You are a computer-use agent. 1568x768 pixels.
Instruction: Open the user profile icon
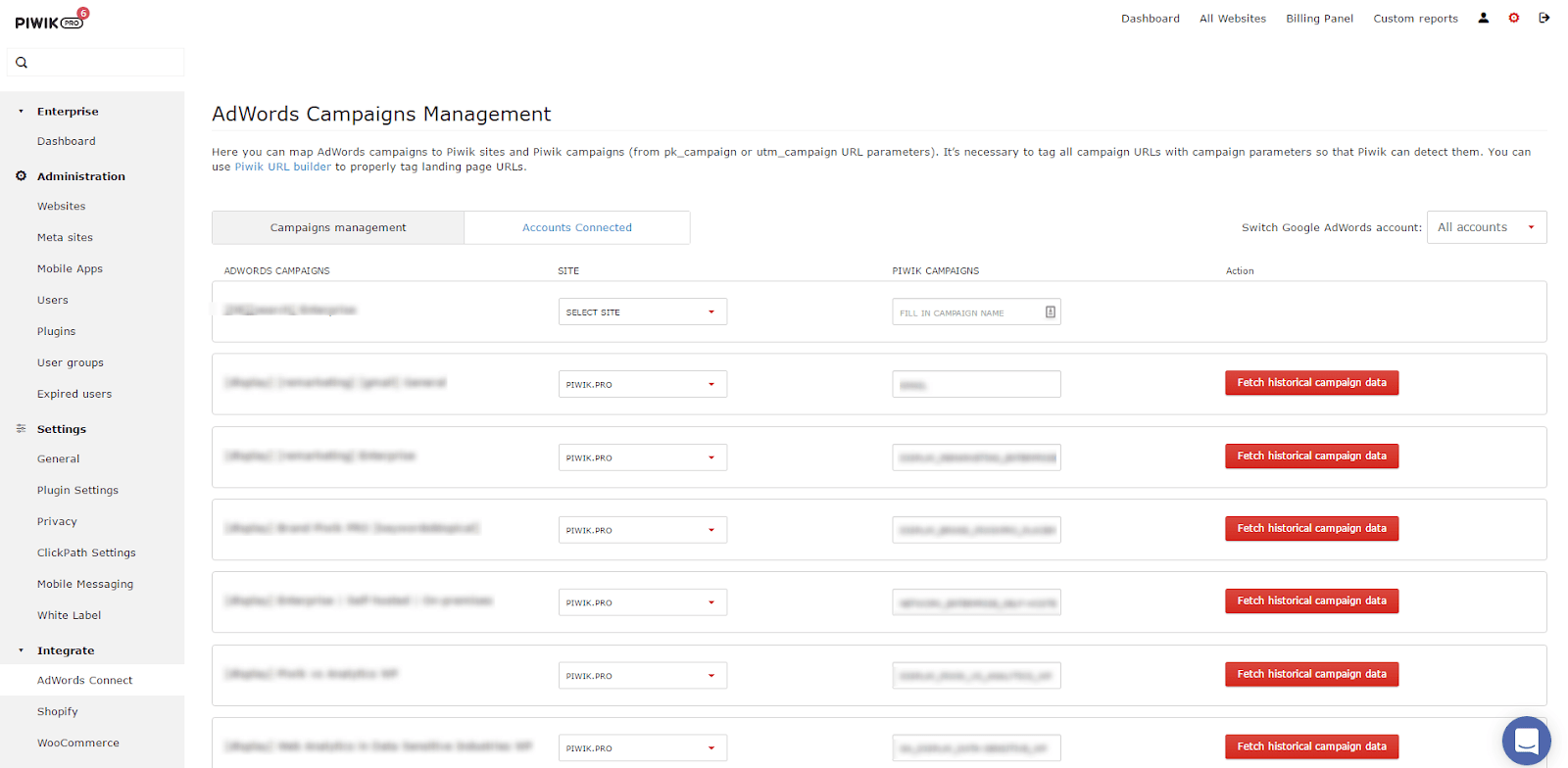click(x=1484, y=18)
